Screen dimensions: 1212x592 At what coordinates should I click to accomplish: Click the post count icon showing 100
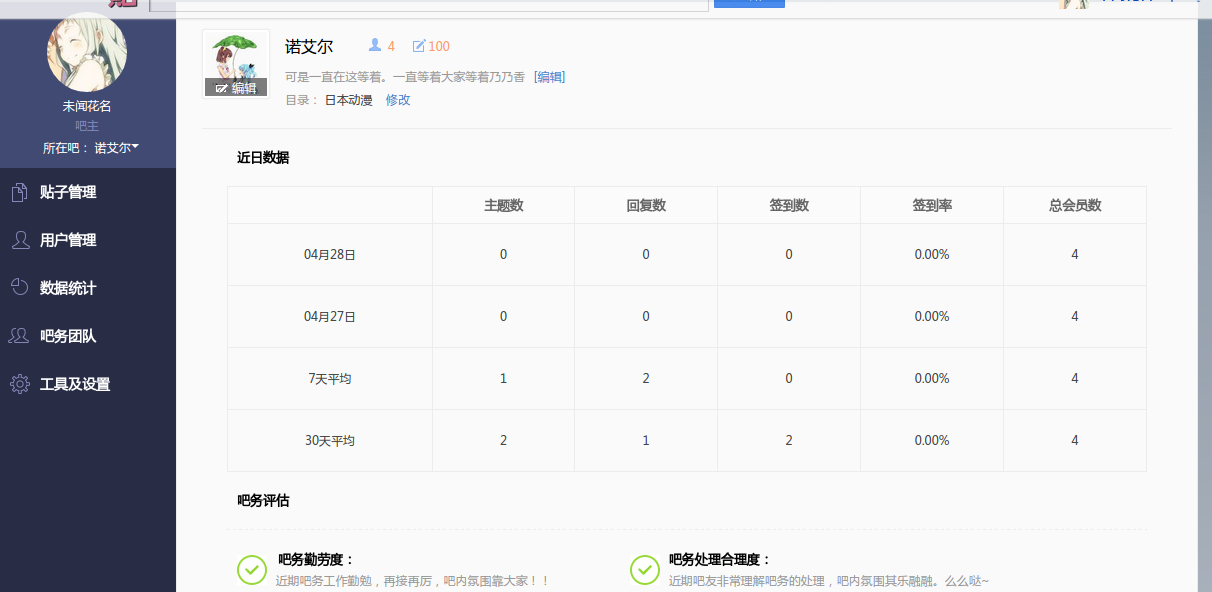(x=419, y=46)
